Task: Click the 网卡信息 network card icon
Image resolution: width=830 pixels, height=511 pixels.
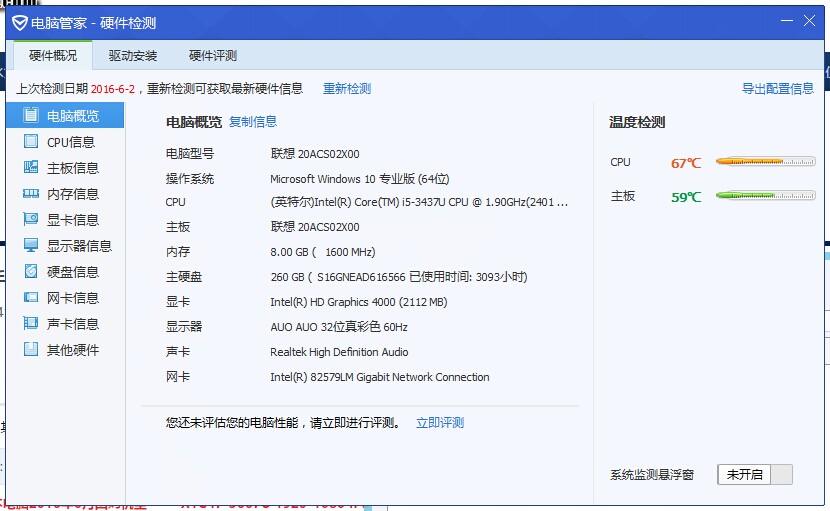Action: coord(31,298)
